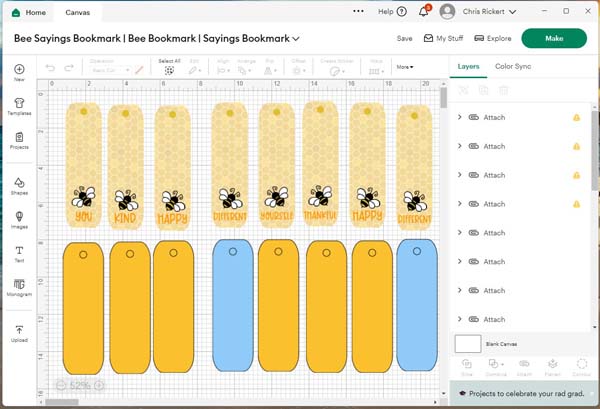Click the Flatten tool icon
The width and height of the screenshot is (600, 409).
pyautogui.click(x=553, y=363)
